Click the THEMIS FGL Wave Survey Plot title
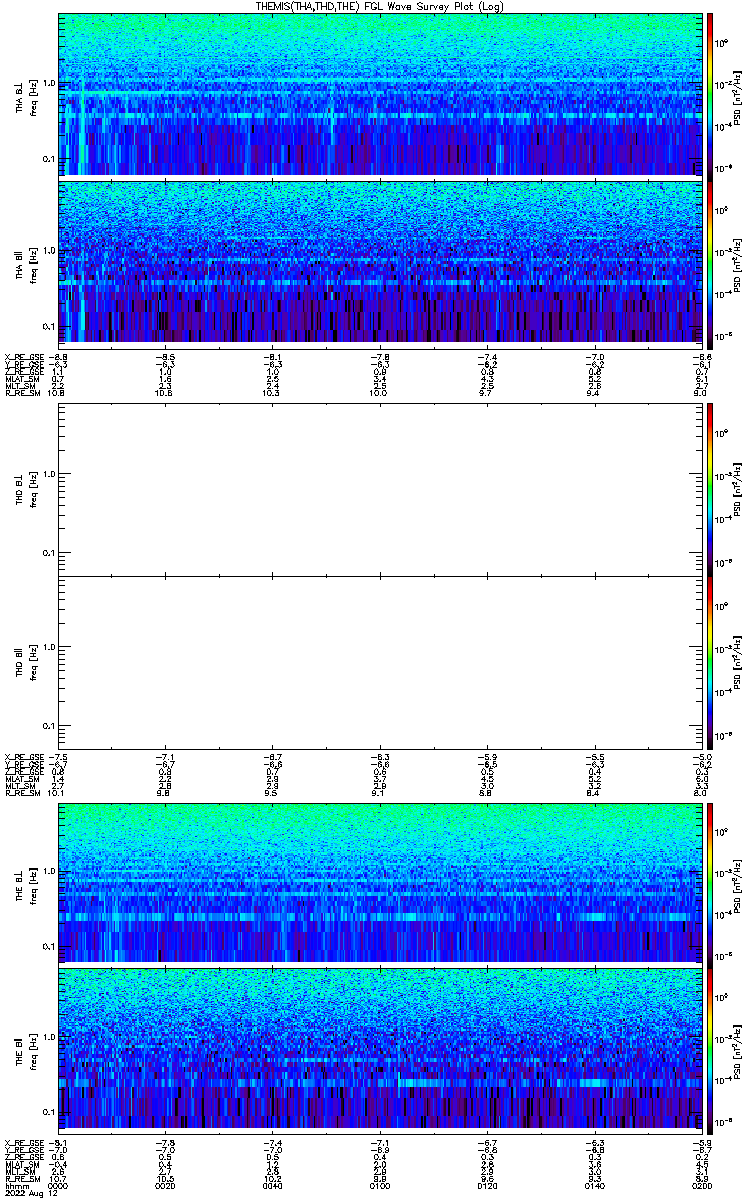The height and width of the screenshot is (1200, 750). [374, 6]
